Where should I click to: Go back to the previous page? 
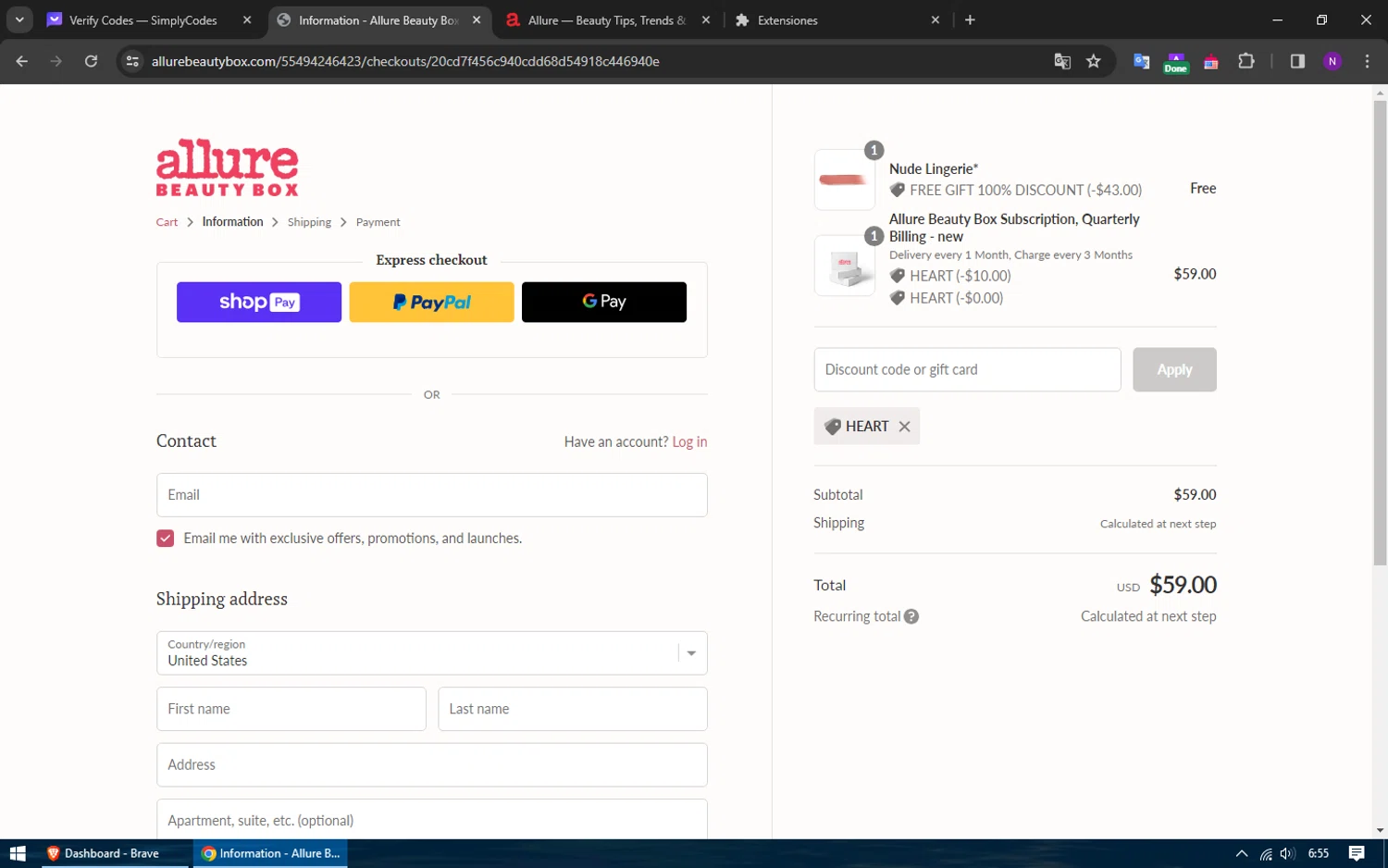pos(22,61)
